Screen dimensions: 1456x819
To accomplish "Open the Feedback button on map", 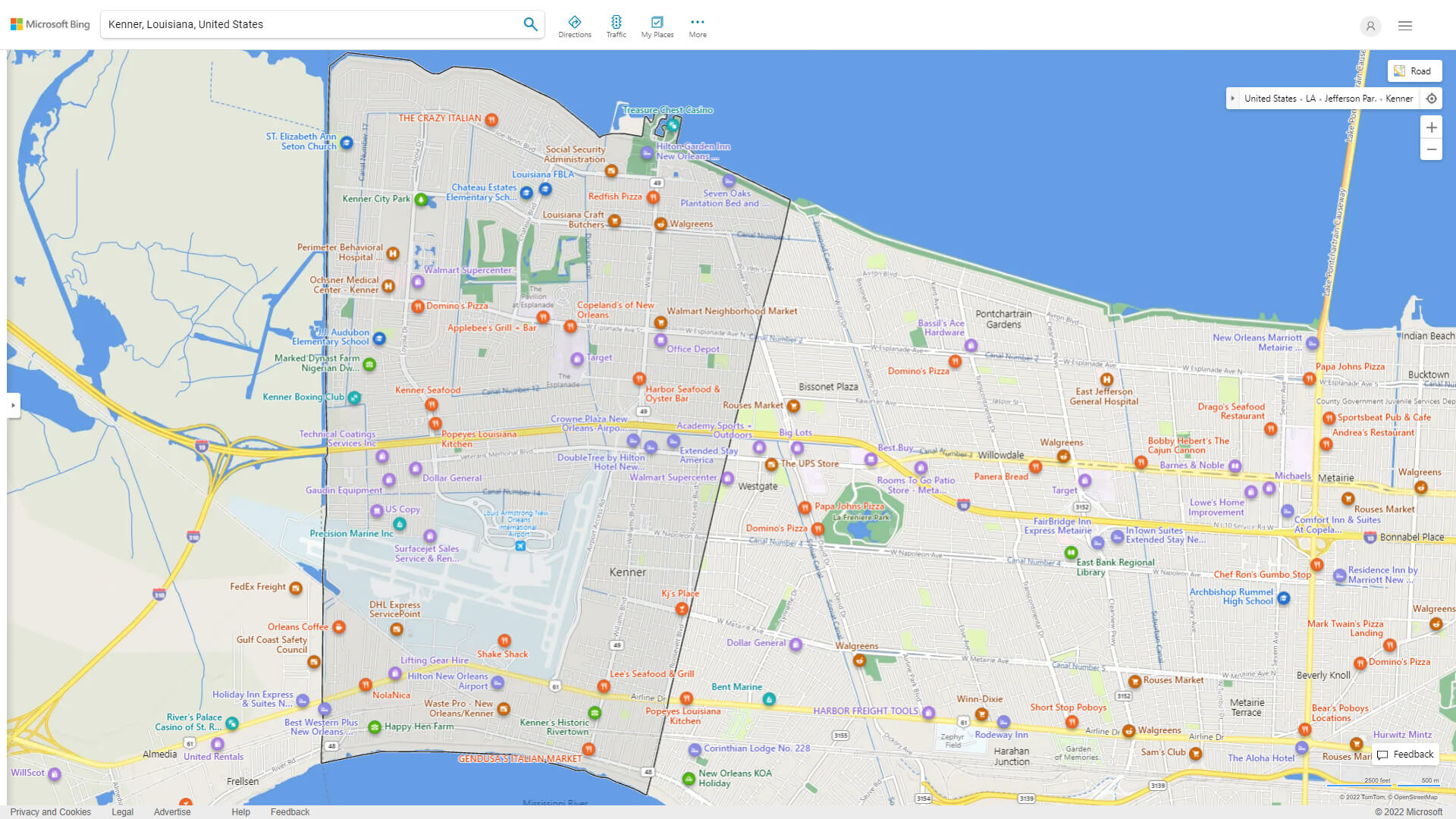I will tap(1405, 754).
